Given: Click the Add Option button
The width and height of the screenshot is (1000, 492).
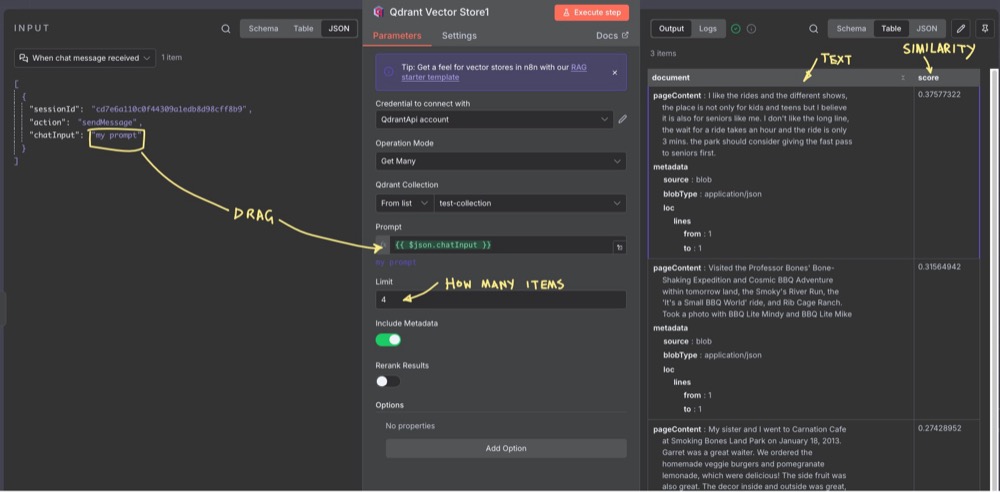Looking at the screenshot, I should (x=506, y=448).
